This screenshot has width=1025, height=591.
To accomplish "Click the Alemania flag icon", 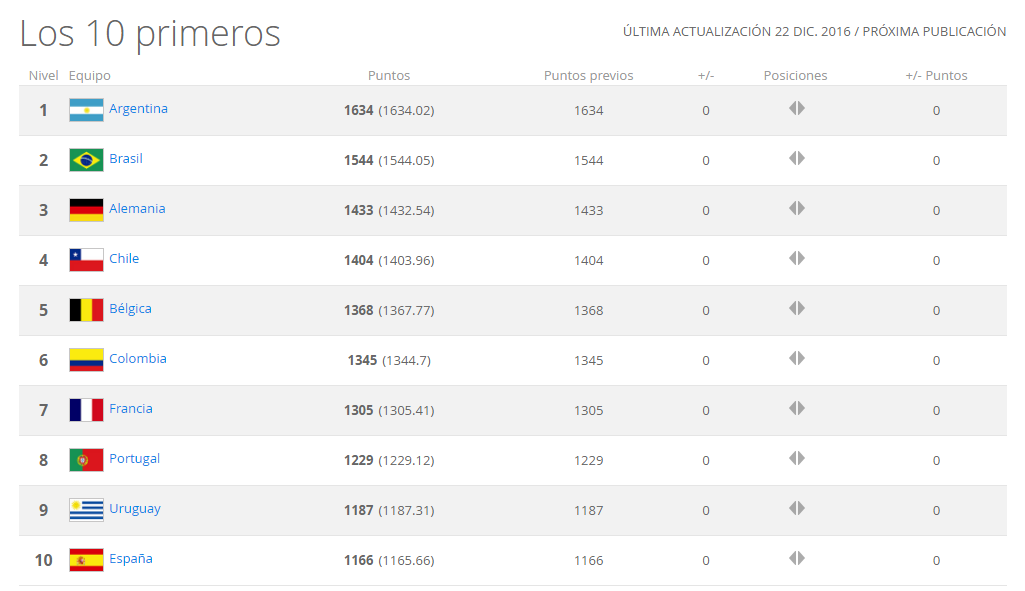I will (86, 210).
